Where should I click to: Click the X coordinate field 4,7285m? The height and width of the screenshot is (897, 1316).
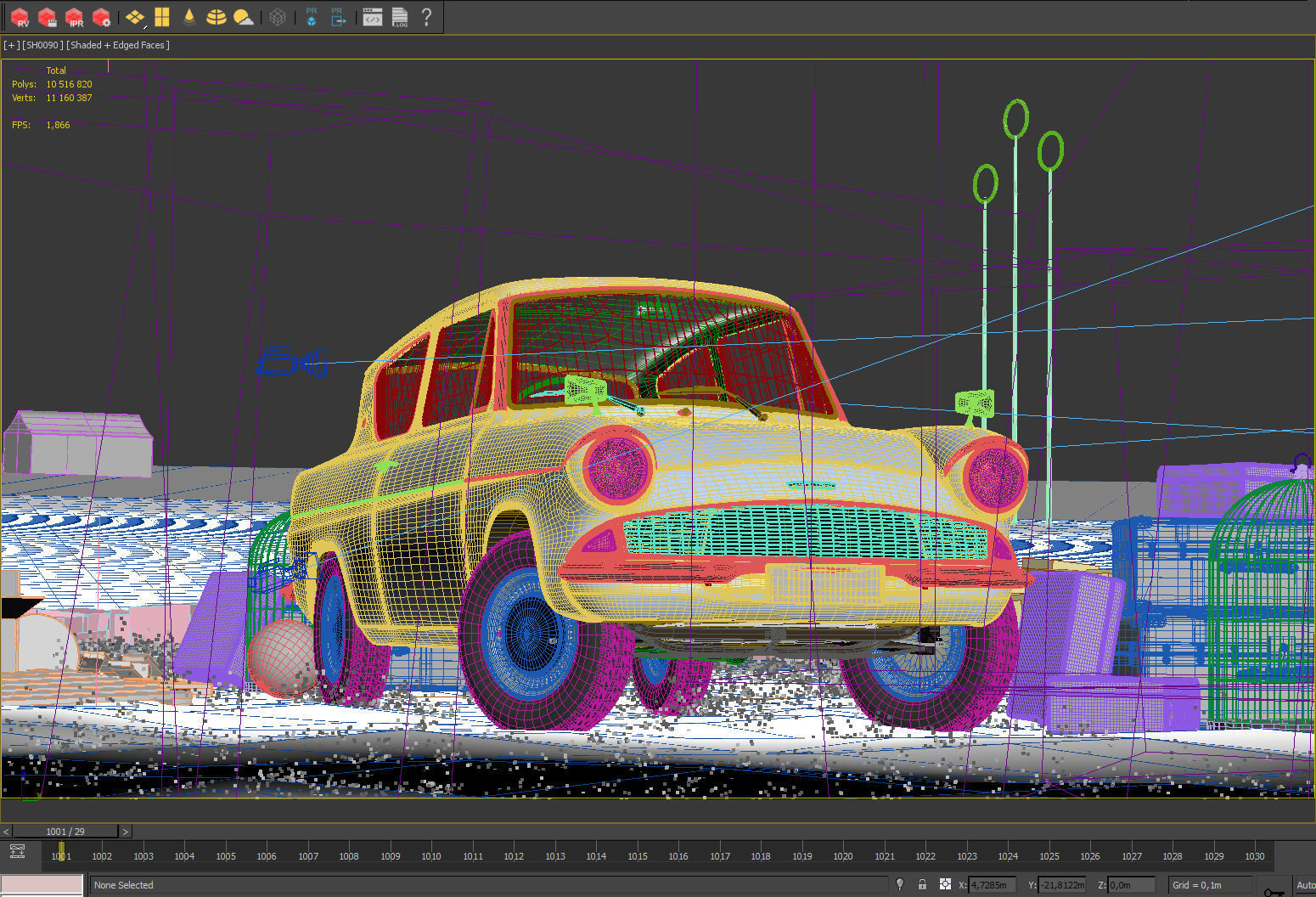tap(993, 885)
